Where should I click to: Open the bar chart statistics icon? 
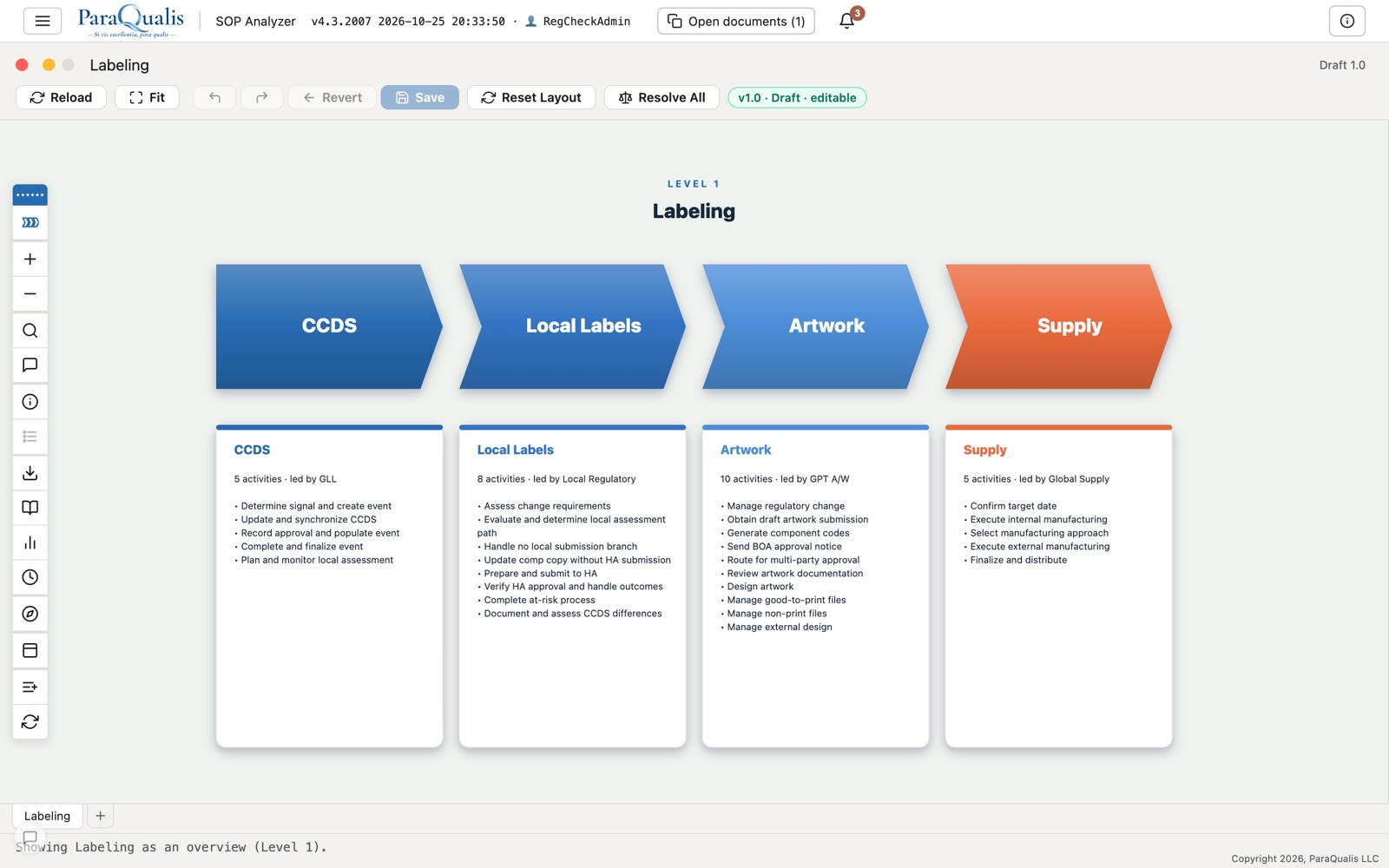coord(30,542)
